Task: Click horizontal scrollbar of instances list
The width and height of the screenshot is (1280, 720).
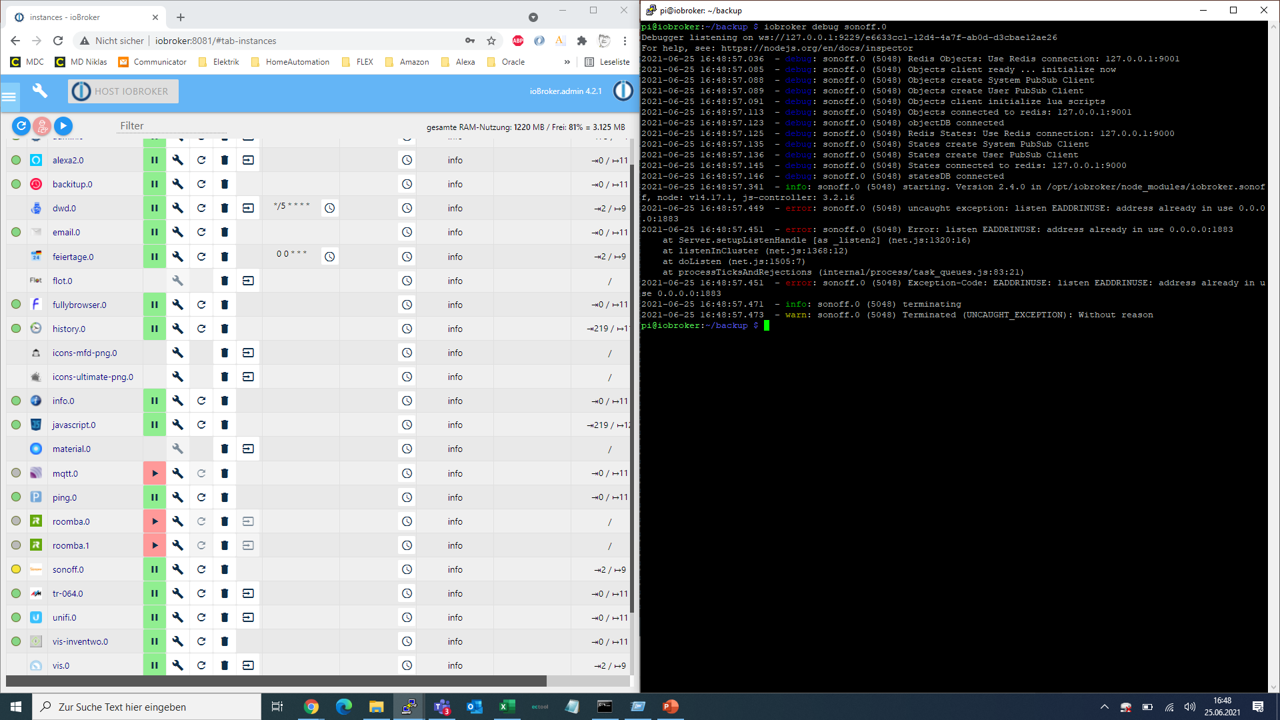Action: 276,681
